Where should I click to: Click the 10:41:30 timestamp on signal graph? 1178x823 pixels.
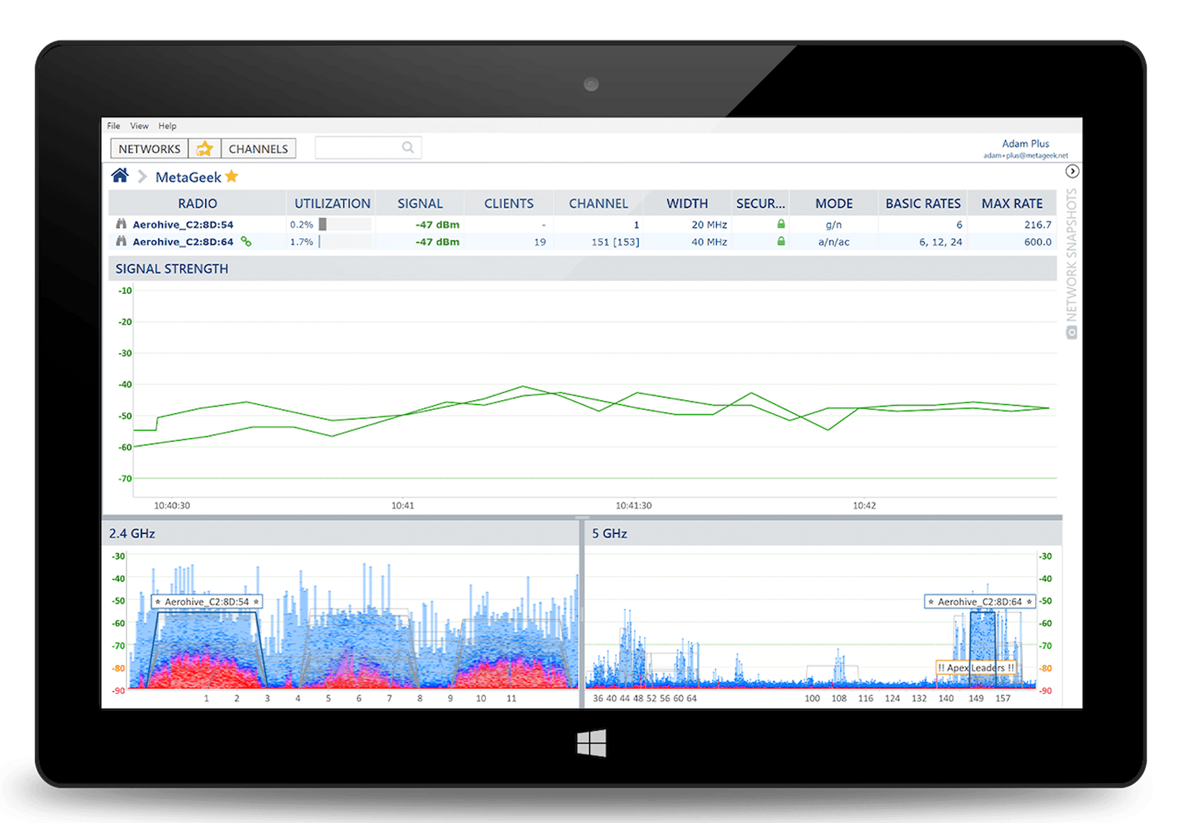633,506
